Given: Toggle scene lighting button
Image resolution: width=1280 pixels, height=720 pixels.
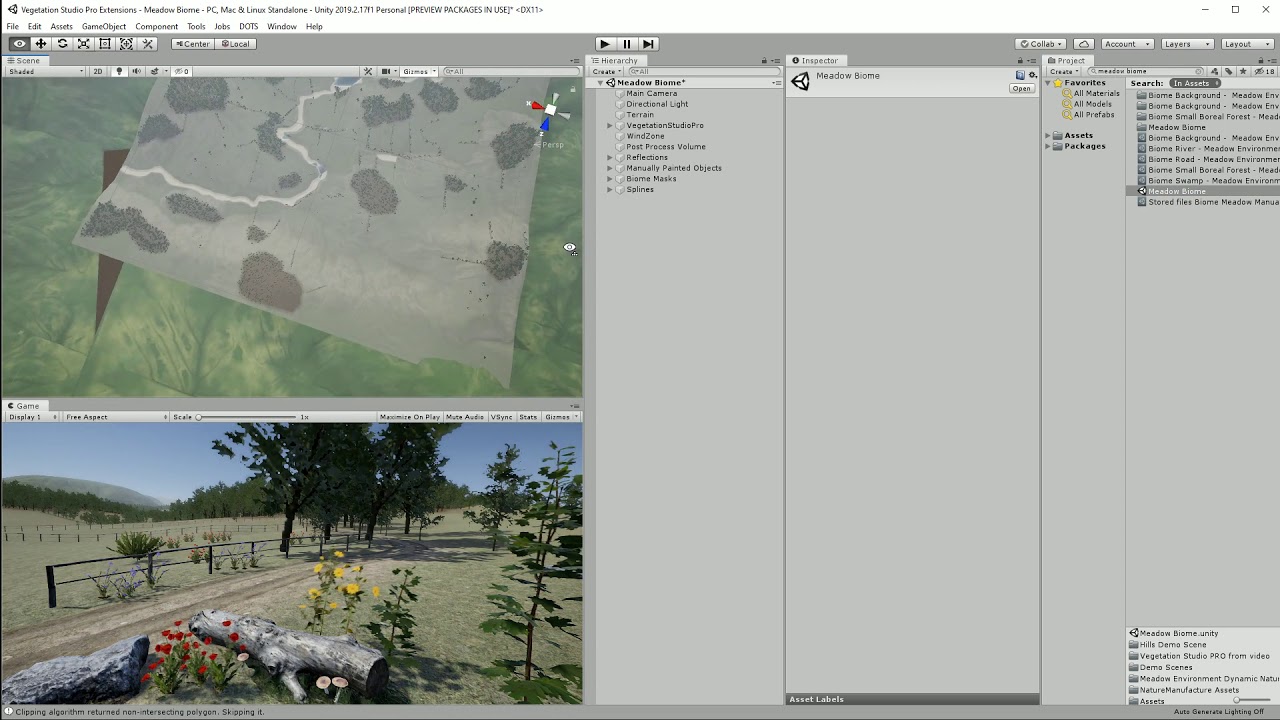Looking at the screenshot, I should 120,71.
